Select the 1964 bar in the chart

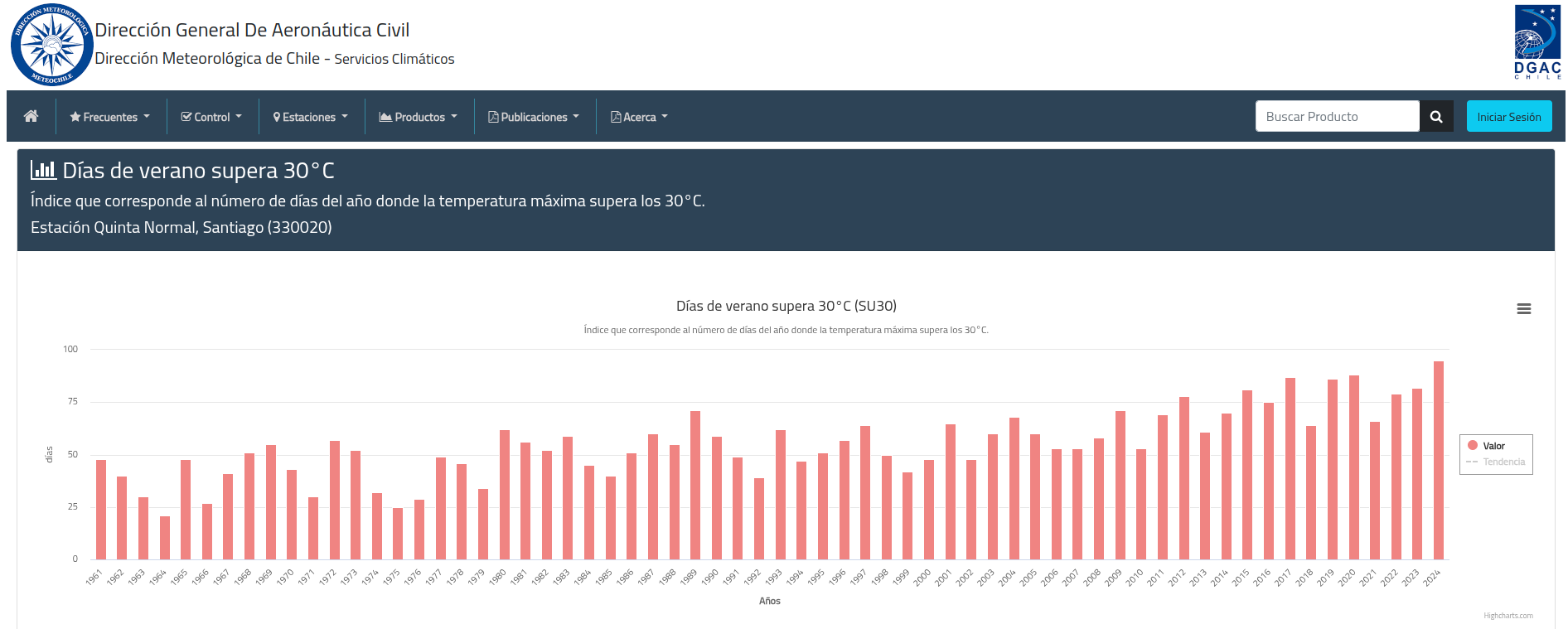165,538
